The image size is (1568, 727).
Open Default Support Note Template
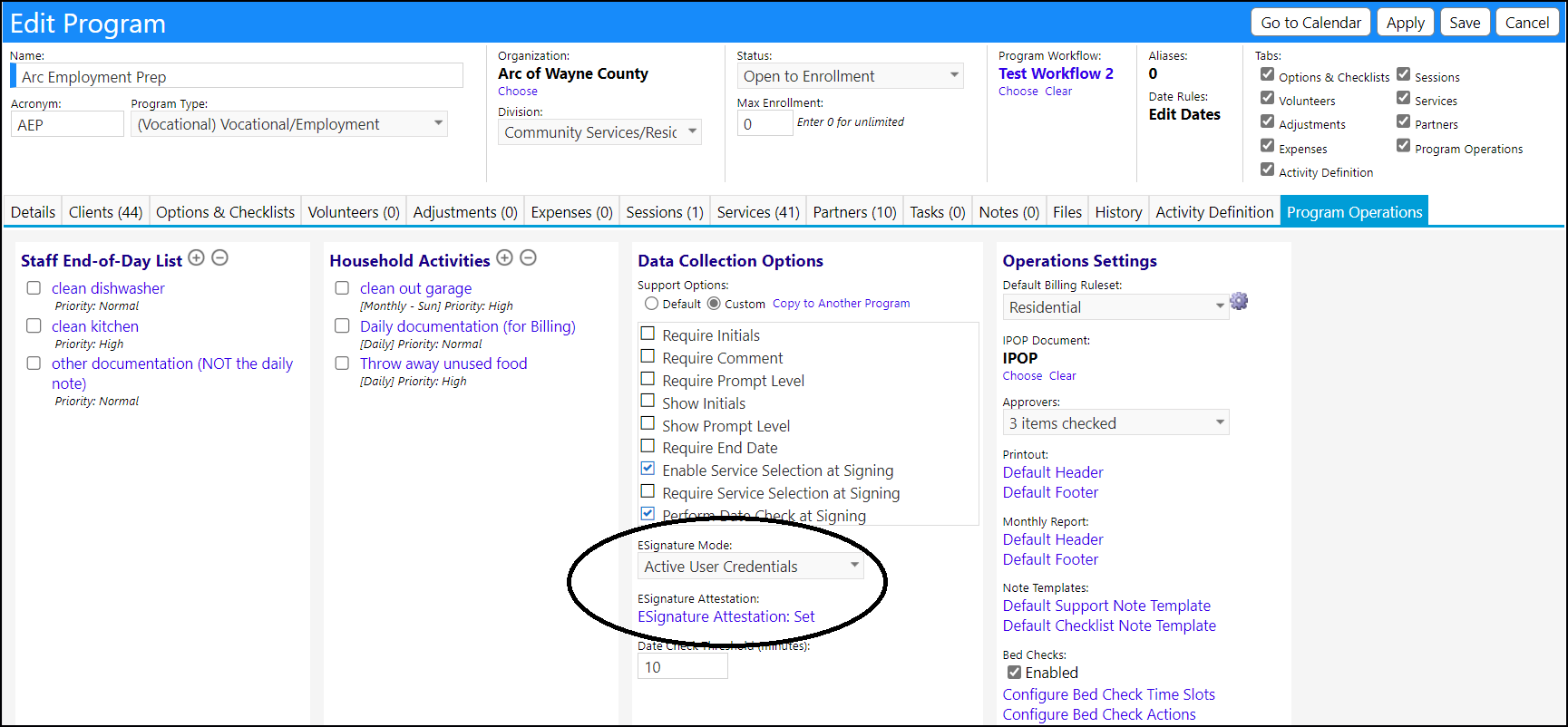[x=1106, y=606]
